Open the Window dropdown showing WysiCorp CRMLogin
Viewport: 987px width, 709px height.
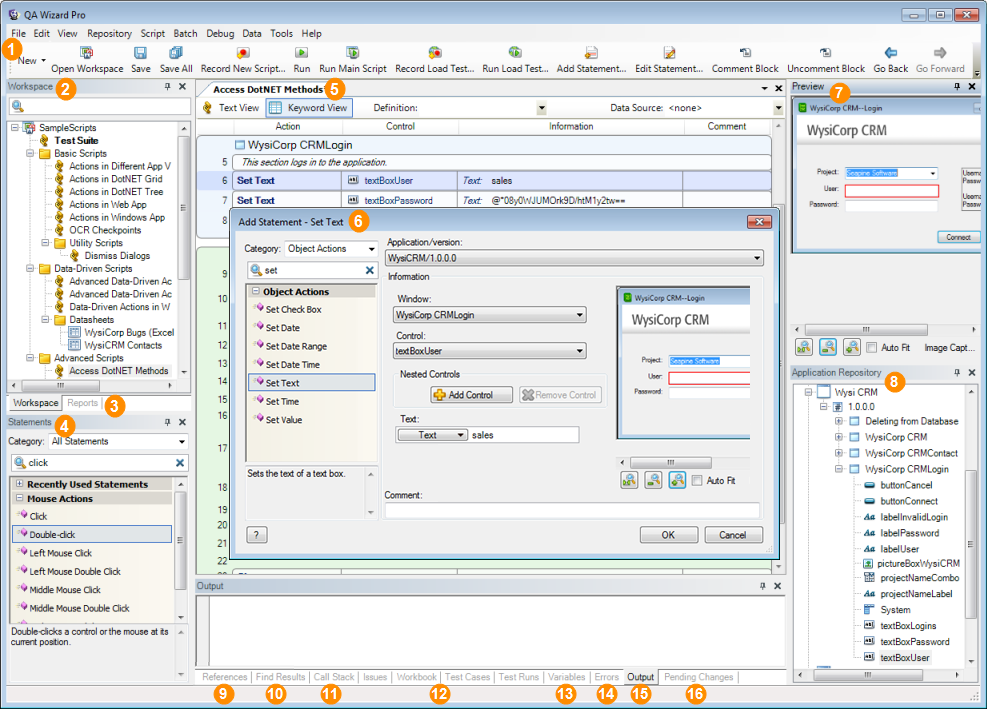[490, 316]
